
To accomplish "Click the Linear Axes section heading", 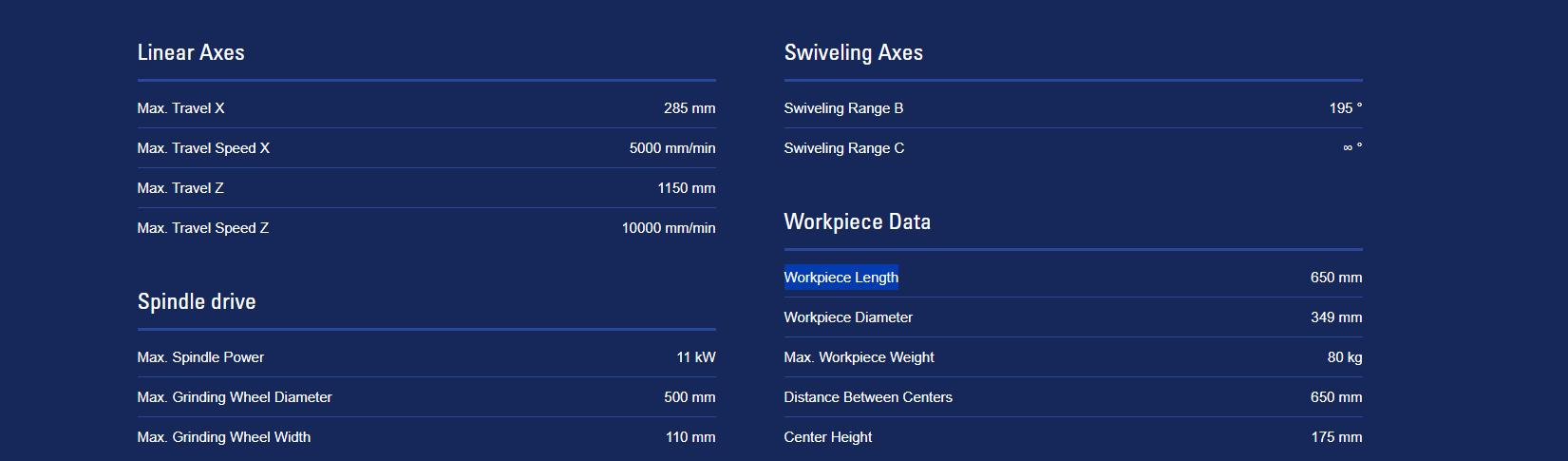I will coord(191,53).
